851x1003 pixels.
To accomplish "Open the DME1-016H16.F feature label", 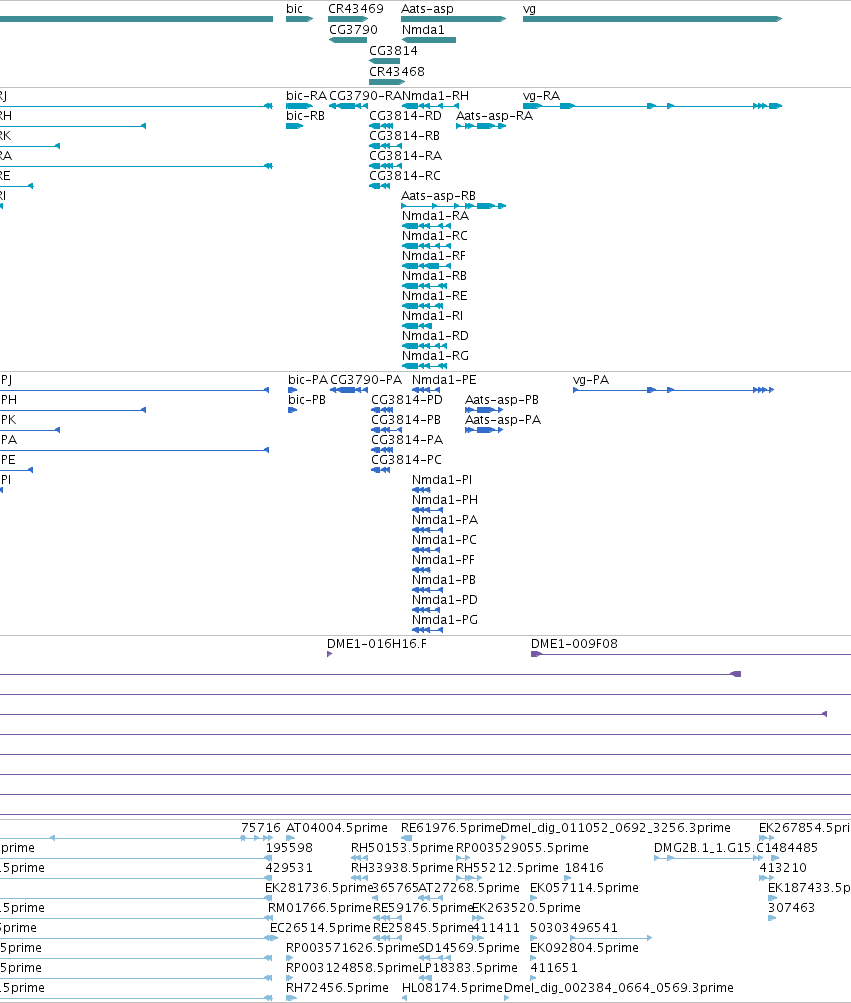I will point(377,644).
